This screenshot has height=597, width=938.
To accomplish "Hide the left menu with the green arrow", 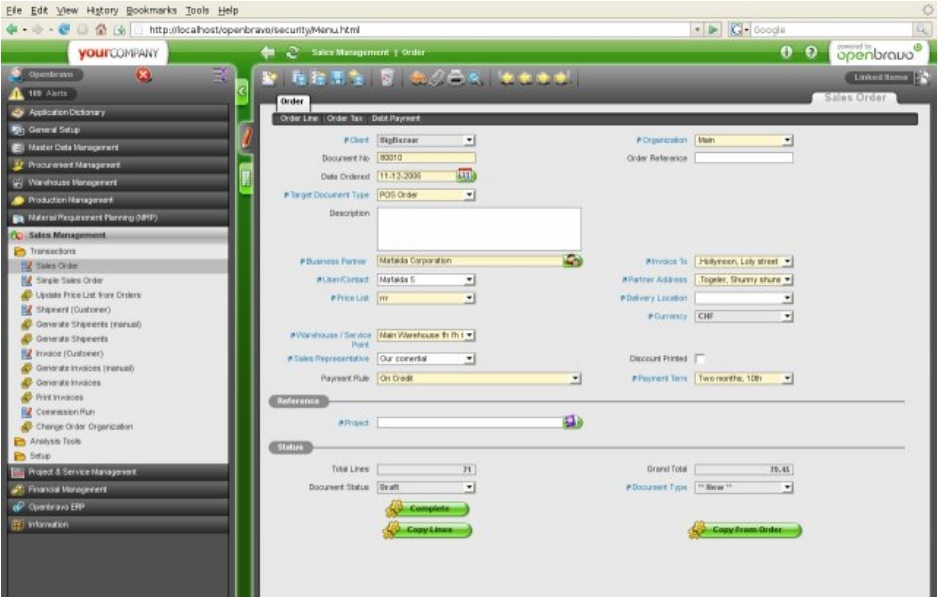I will point(242,91).
